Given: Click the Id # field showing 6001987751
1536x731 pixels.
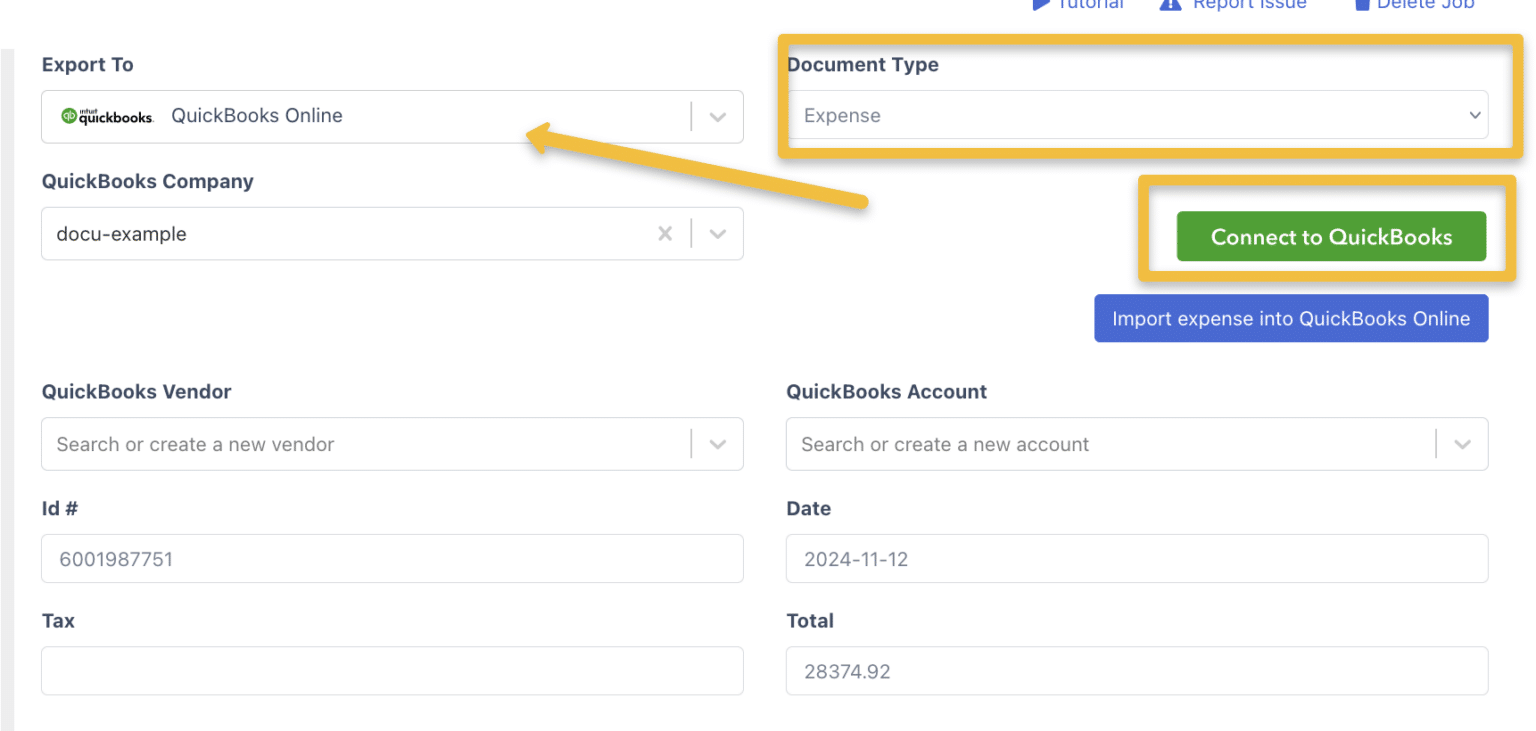Looking at the screenshot, I should coord(390,559).
